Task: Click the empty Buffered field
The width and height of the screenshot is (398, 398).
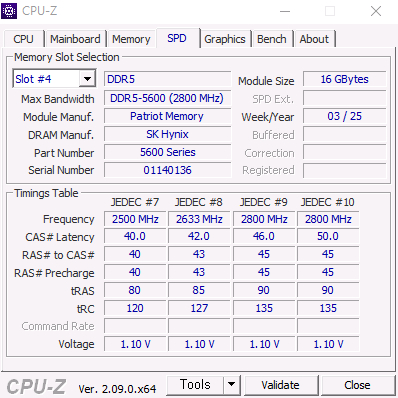Action: [345, 135]
